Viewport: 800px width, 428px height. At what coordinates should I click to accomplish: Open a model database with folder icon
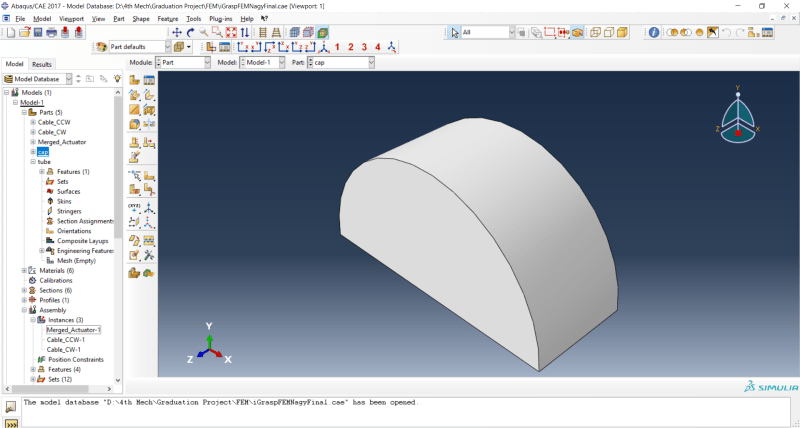[x=24, y=33]
